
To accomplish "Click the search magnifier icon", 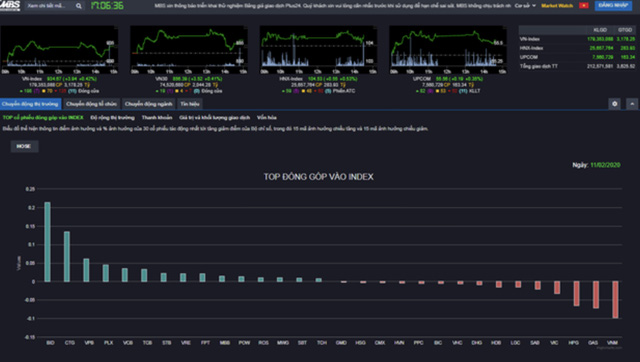I will [79, 6].
